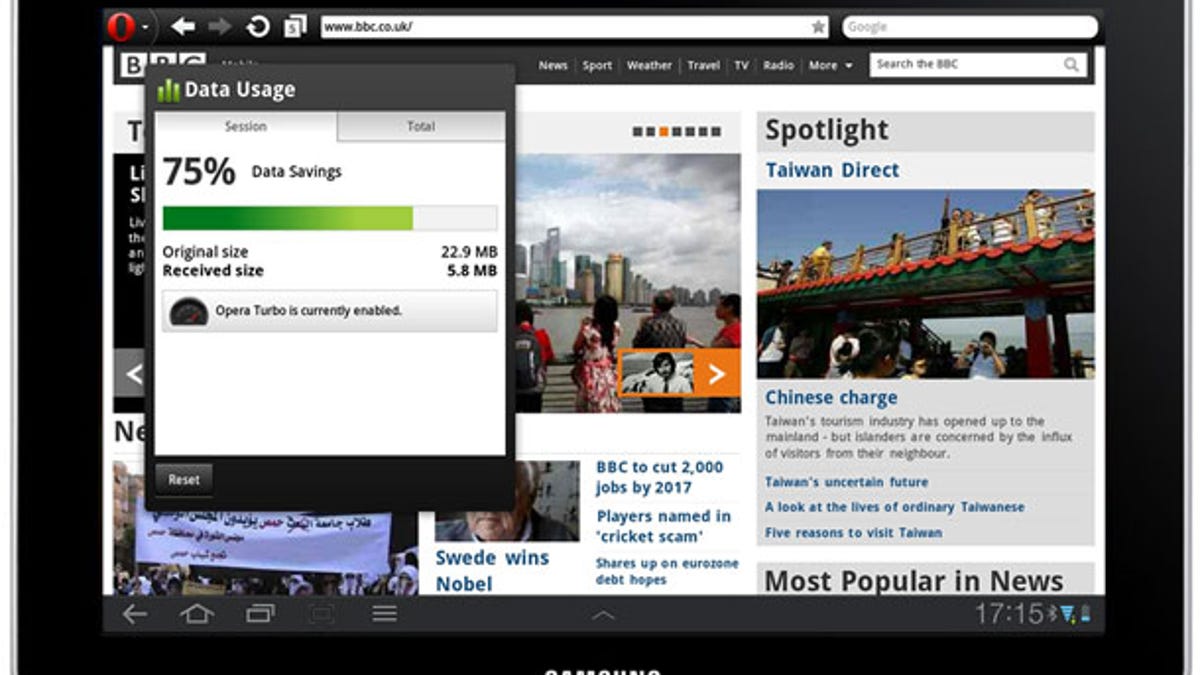Advance the photo carousel with the next arrow
The width and height of the screenshot is (1200, 675).
tap(716, 373)
